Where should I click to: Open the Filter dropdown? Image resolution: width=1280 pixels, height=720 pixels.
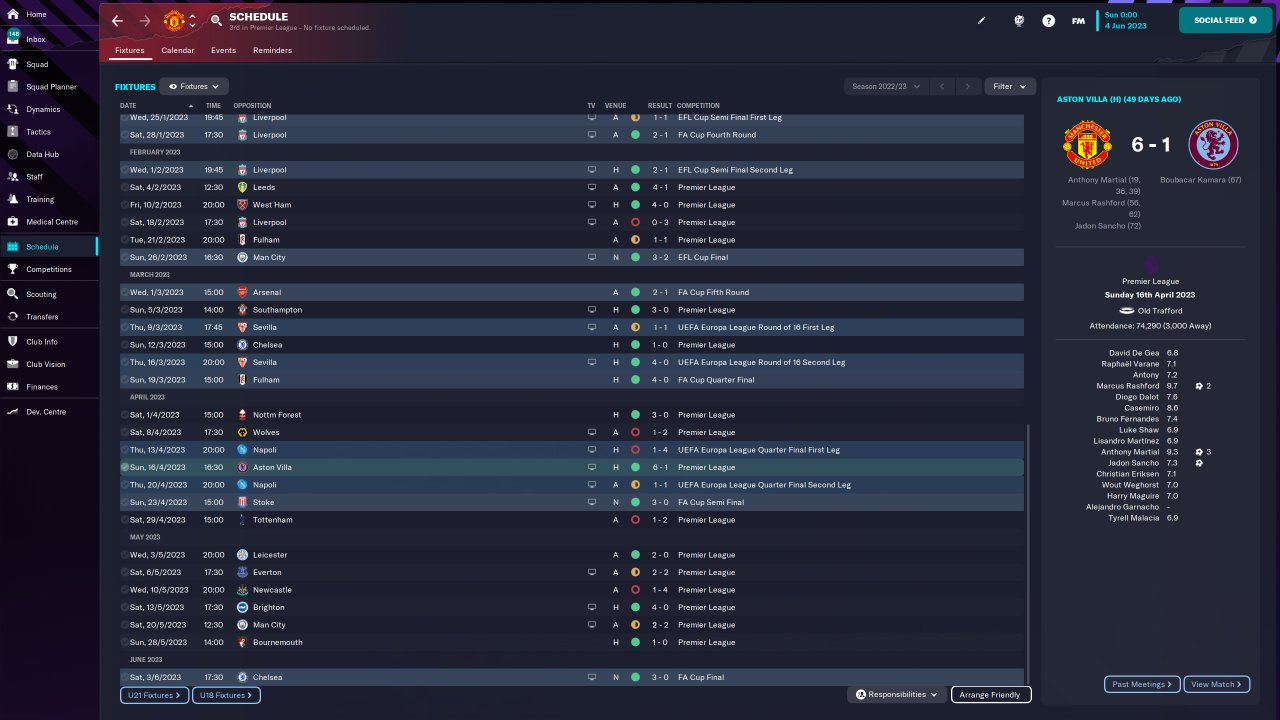1010,87
